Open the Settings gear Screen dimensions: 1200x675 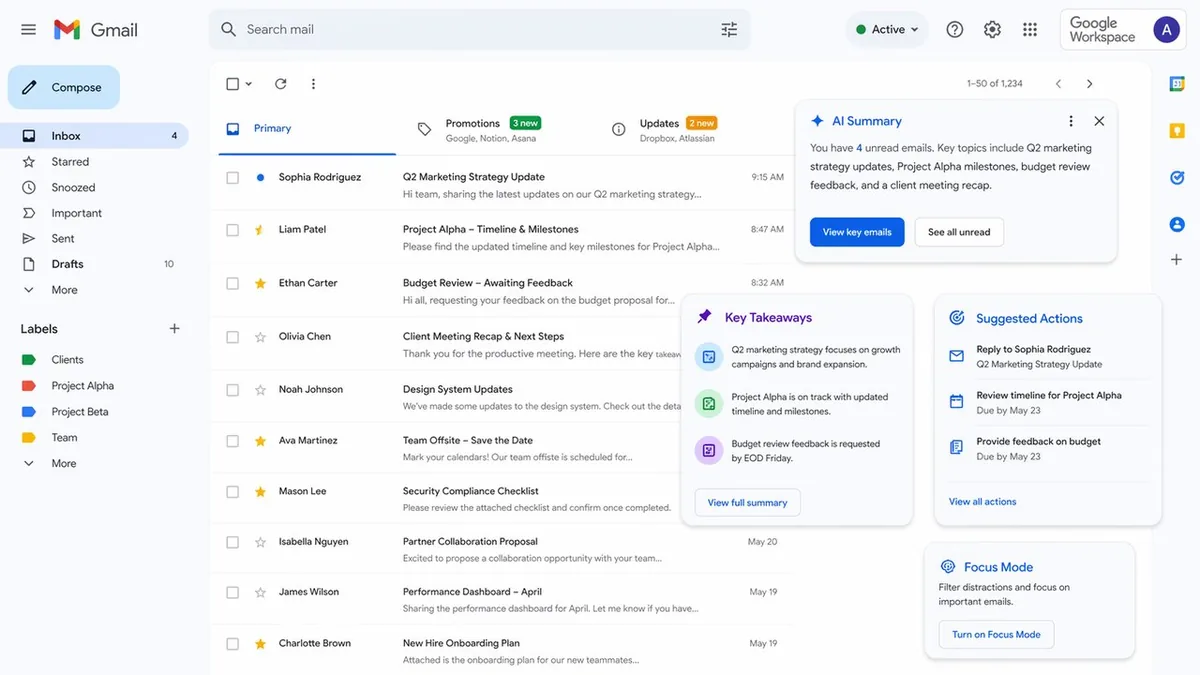coord(992,30)
